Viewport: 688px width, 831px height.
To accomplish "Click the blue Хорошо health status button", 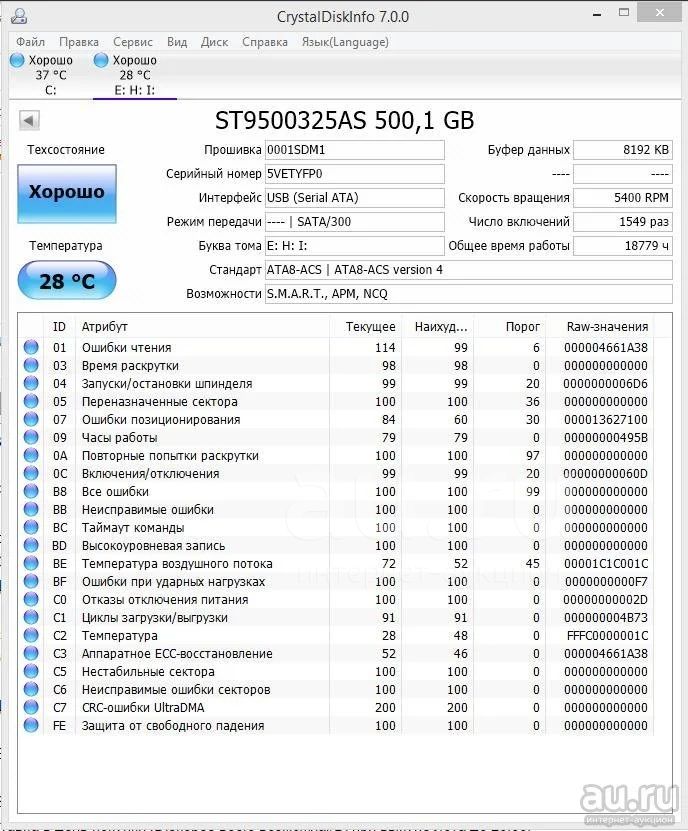I will [67, 193].
